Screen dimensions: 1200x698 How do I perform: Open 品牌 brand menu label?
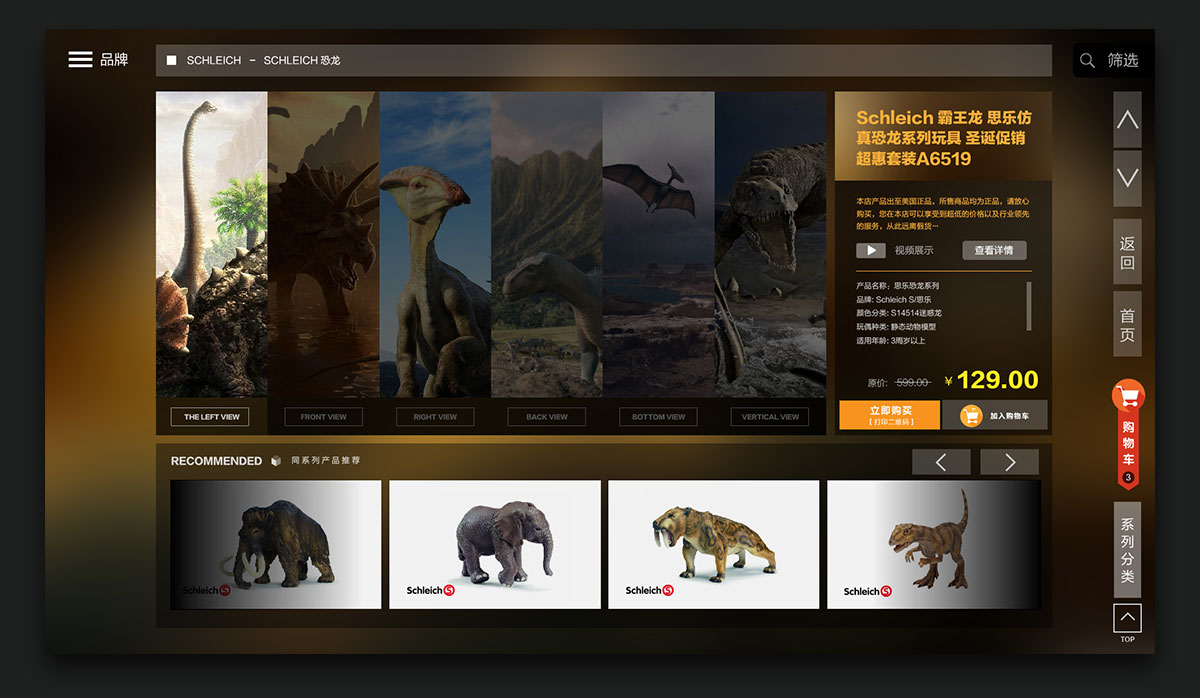tap(114, 60)
